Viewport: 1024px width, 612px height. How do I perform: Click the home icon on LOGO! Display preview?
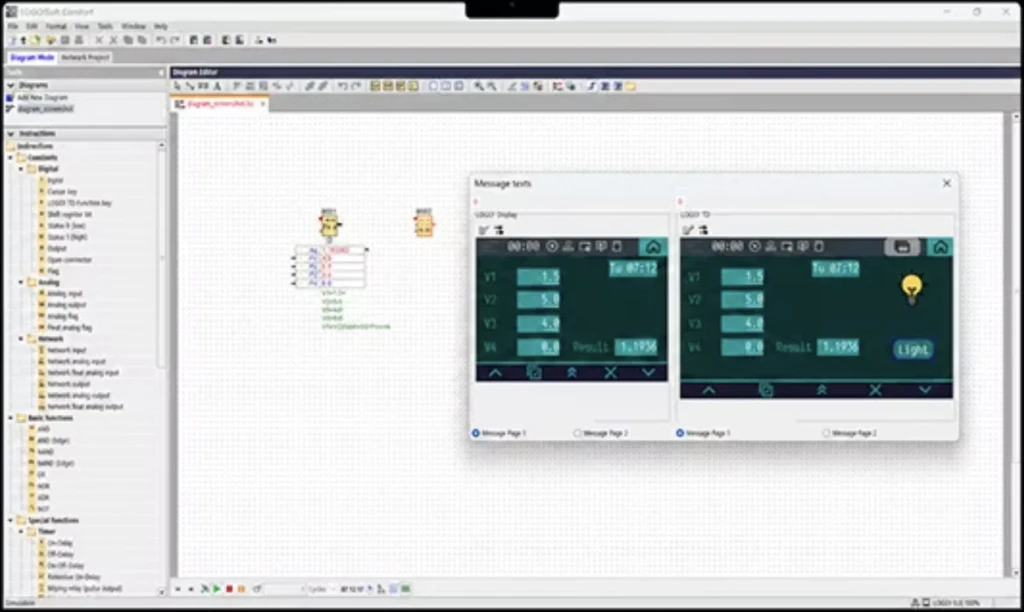coord(653,247)
